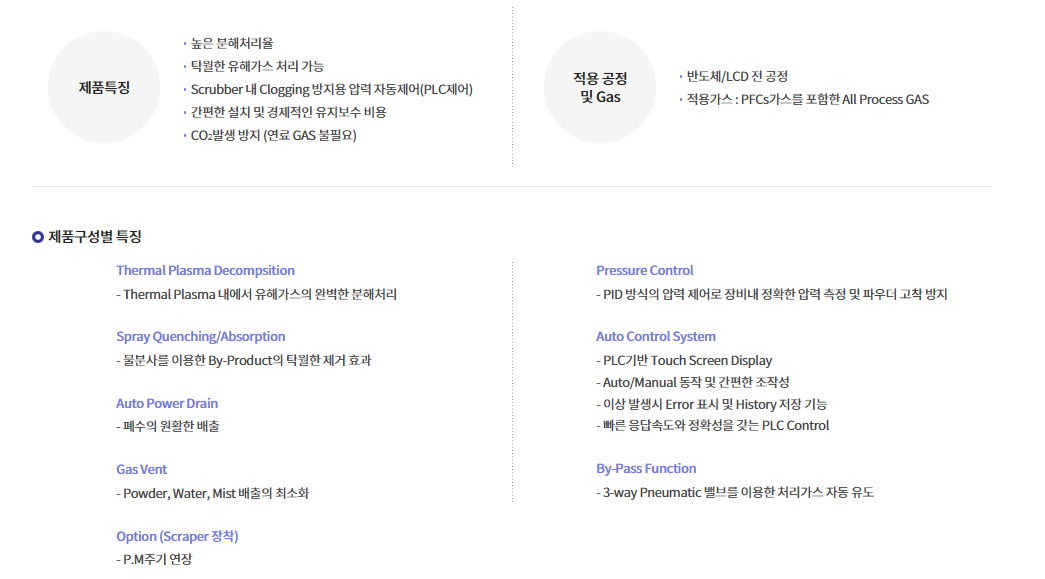The height and width of the screenshot is (579, 1045).
Task: Select the 제품구성별 특징 section title
Action: click(95, 237)
